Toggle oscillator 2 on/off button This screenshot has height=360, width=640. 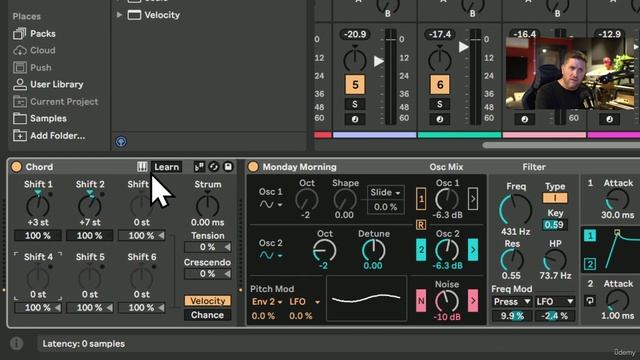click(421, 249)
